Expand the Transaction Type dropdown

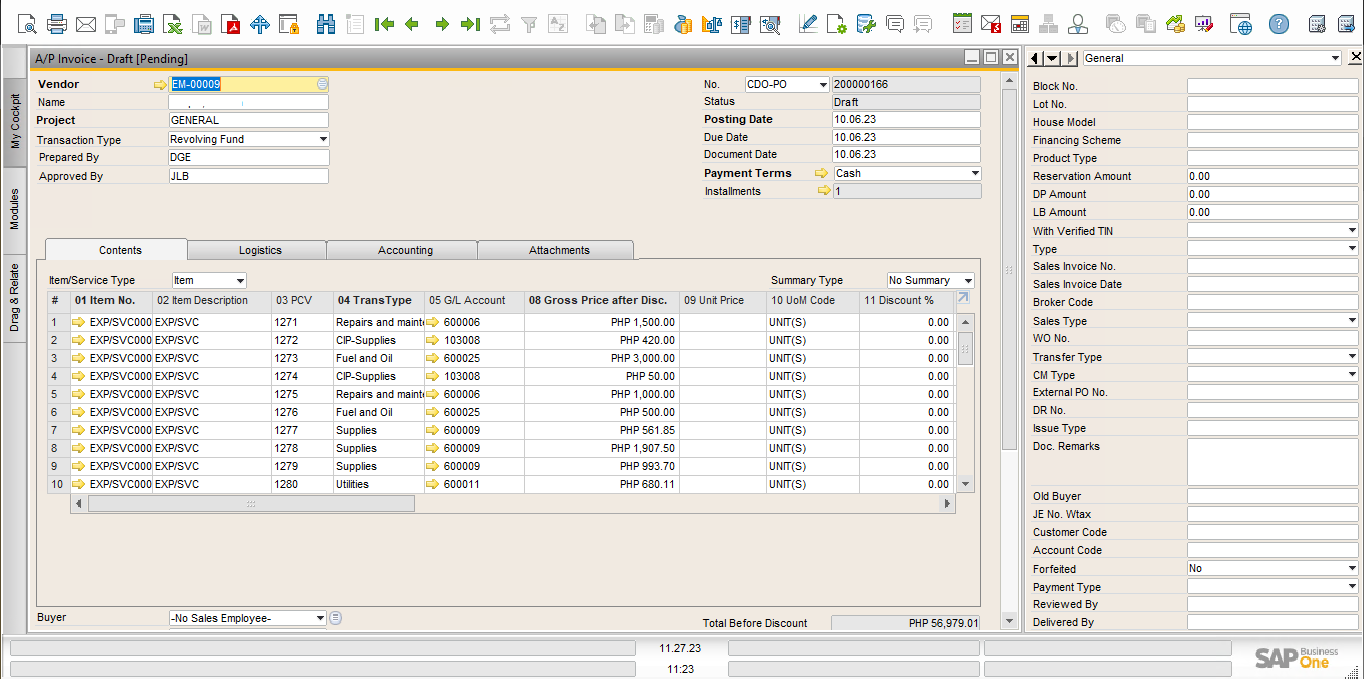322,140
